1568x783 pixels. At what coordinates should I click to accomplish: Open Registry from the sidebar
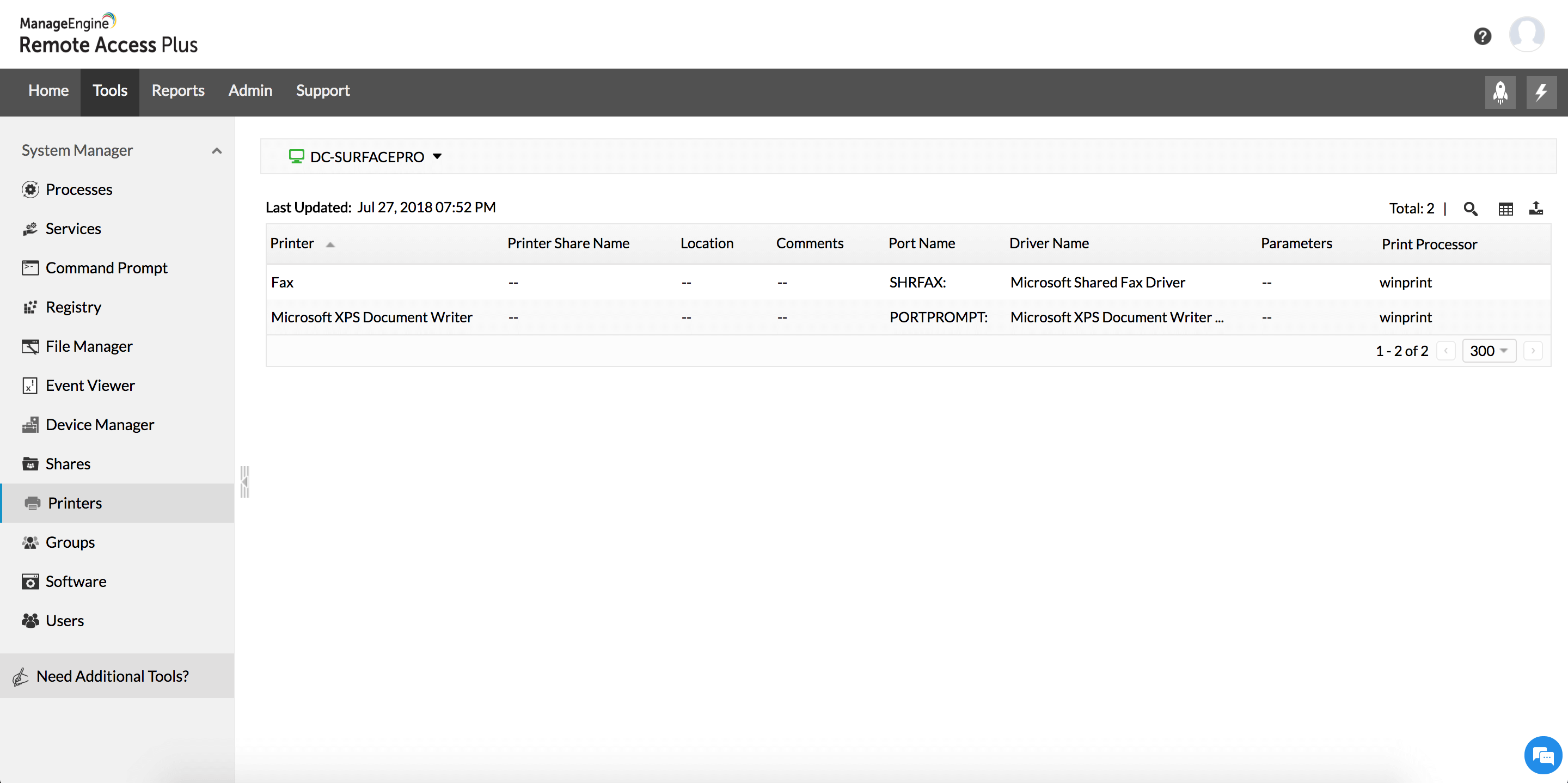[73, 307]
